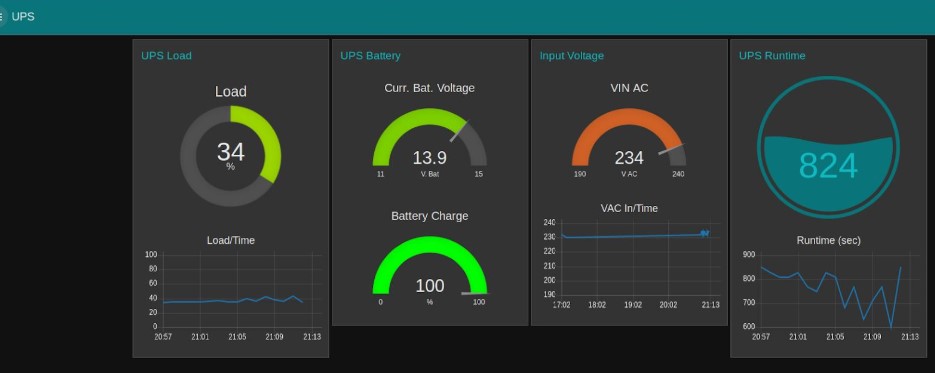This screenshot has width=935, height=373.
Task: Click the 17:02 label on VAC In/Time axis
Action: [561, 304]
